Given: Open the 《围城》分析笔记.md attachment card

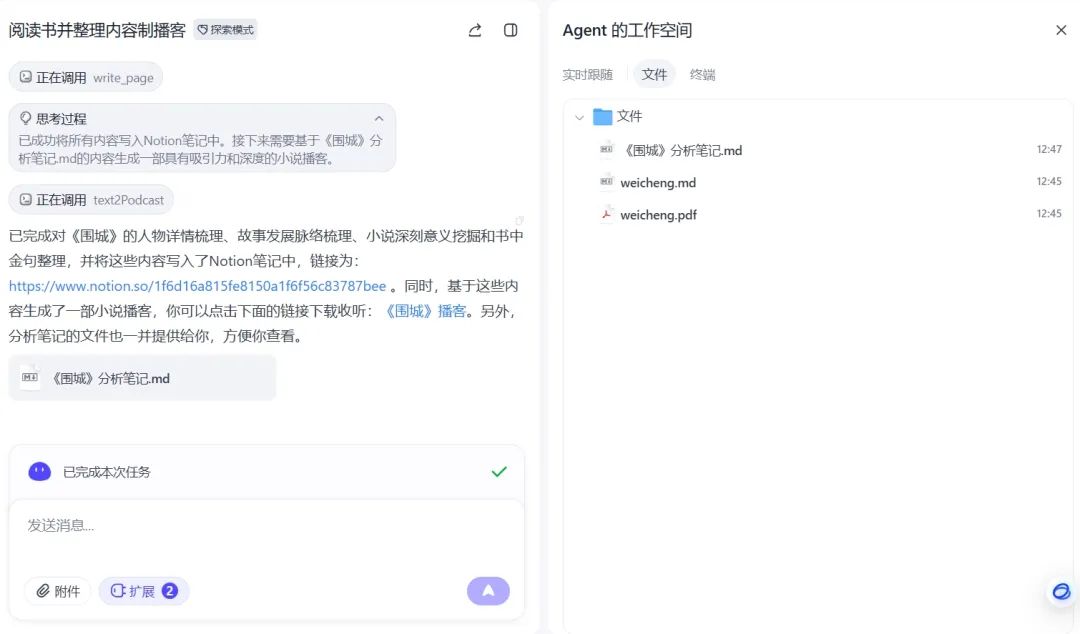Looking at the screenshot, I should (143, 378).
